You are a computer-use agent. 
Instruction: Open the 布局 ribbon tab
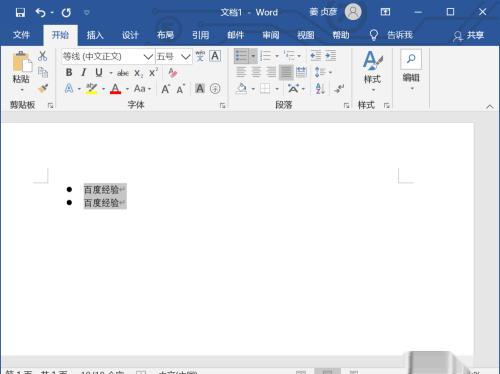click(x=165, y=35)
